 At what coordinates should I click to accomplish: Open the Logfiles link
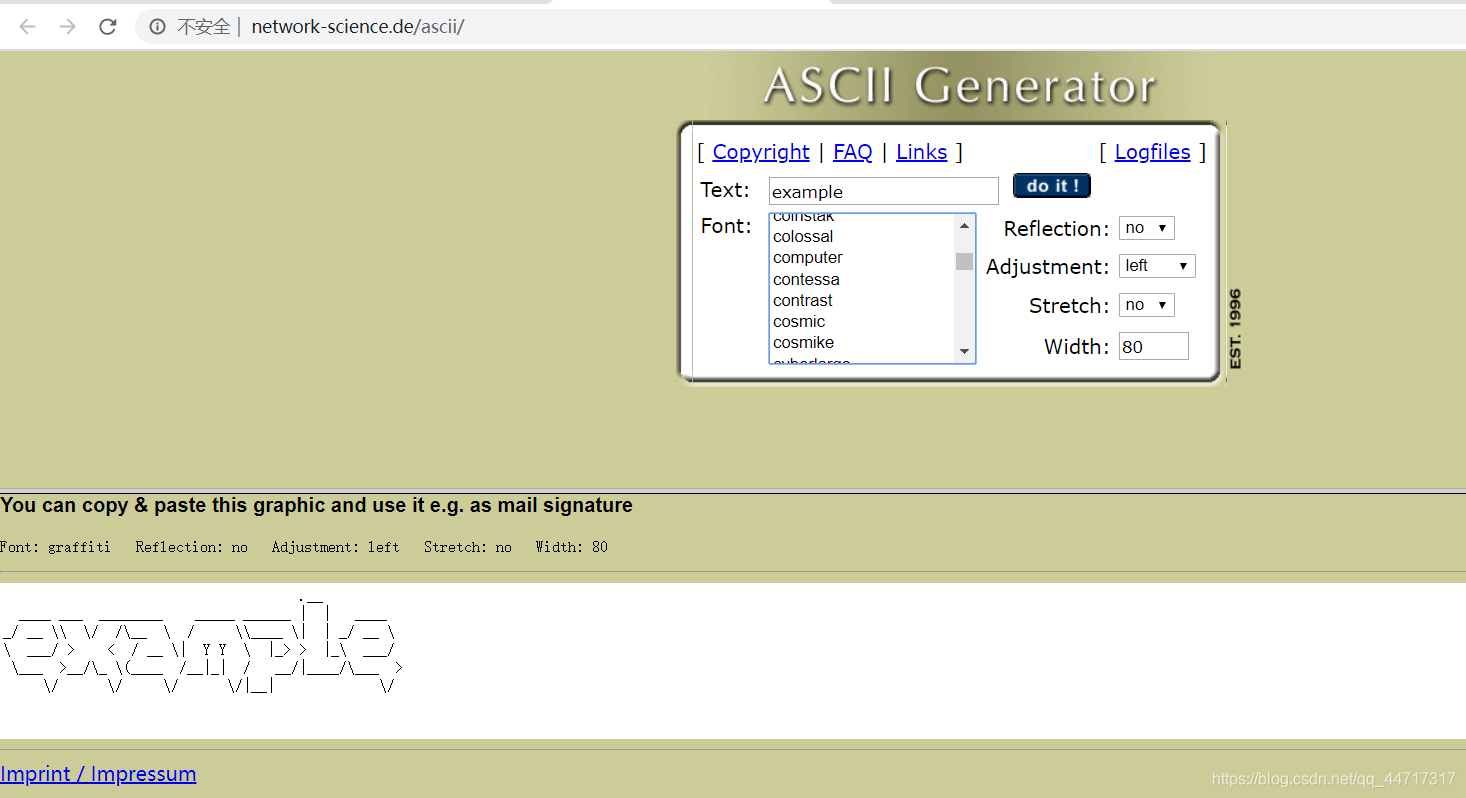pyautogui.click(x=1152, y=152)
